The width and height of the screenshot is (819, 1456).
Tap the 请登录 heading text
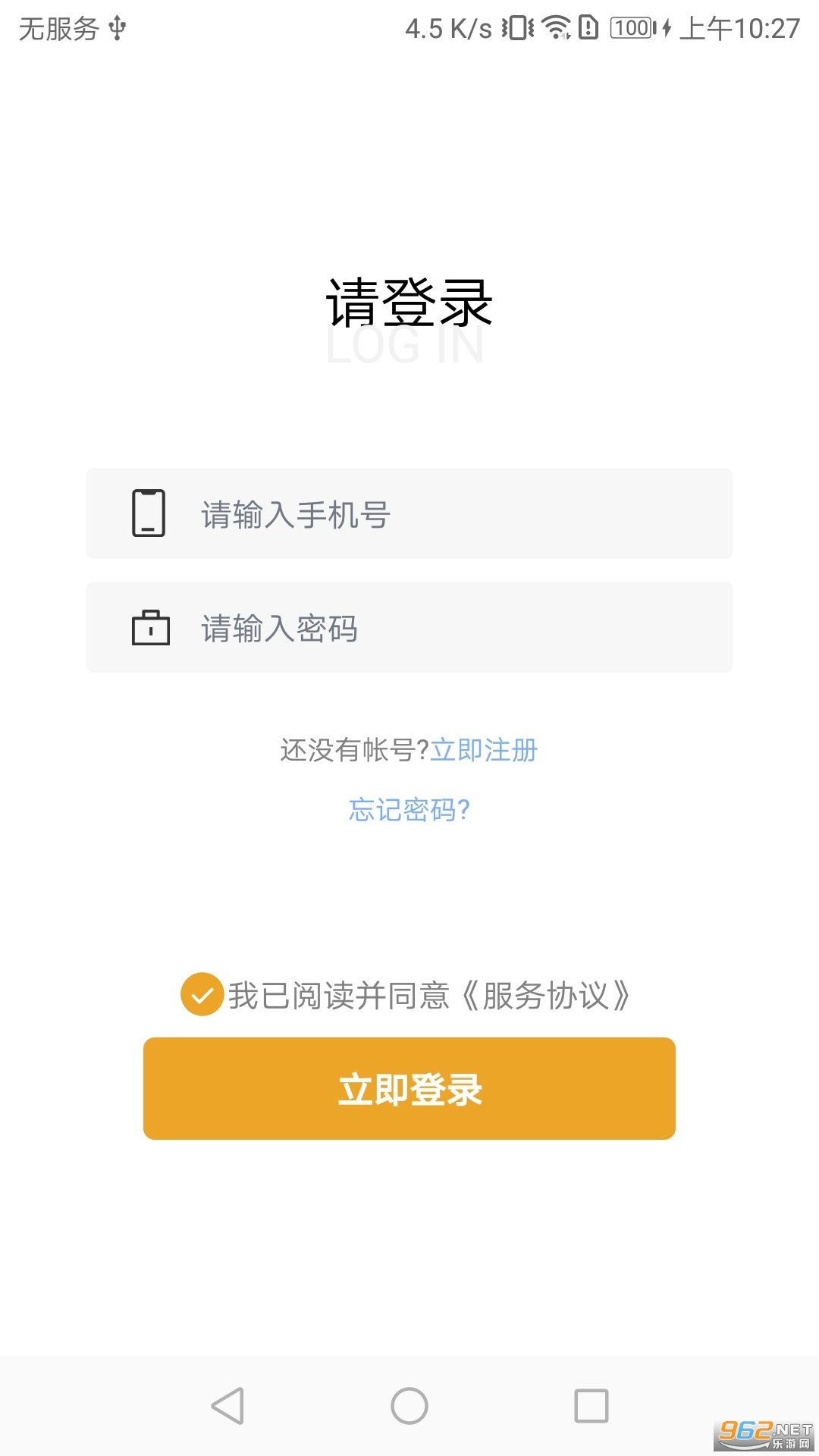(x=409, y=303)
